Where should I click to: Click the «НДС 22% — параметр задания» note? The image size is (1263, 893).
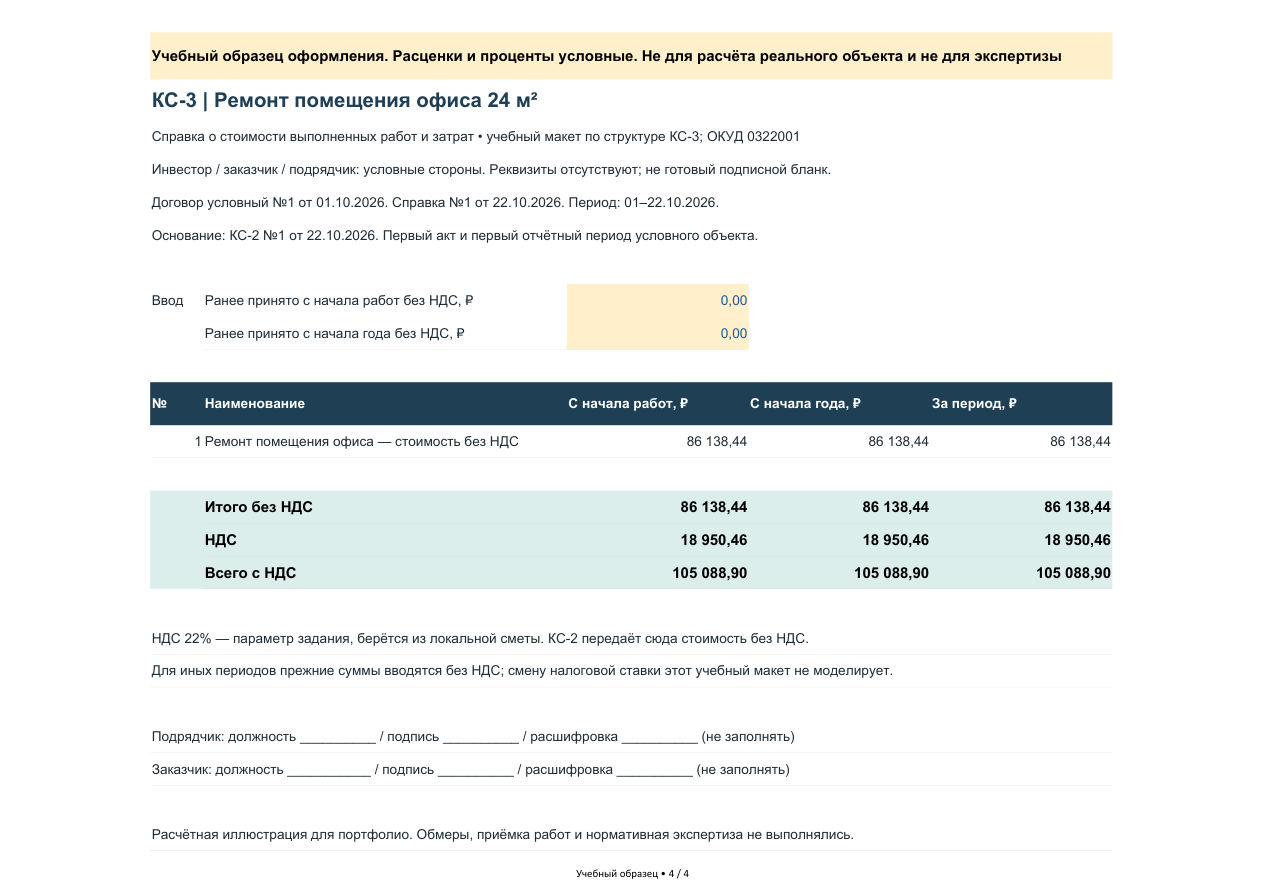[480, 638]
